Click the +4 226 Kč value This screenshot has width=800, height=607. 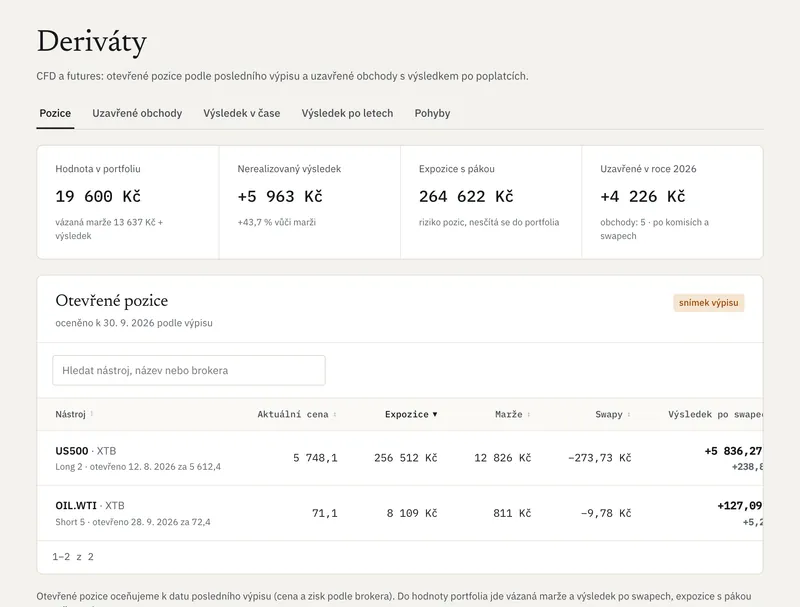tap(643, 196)
